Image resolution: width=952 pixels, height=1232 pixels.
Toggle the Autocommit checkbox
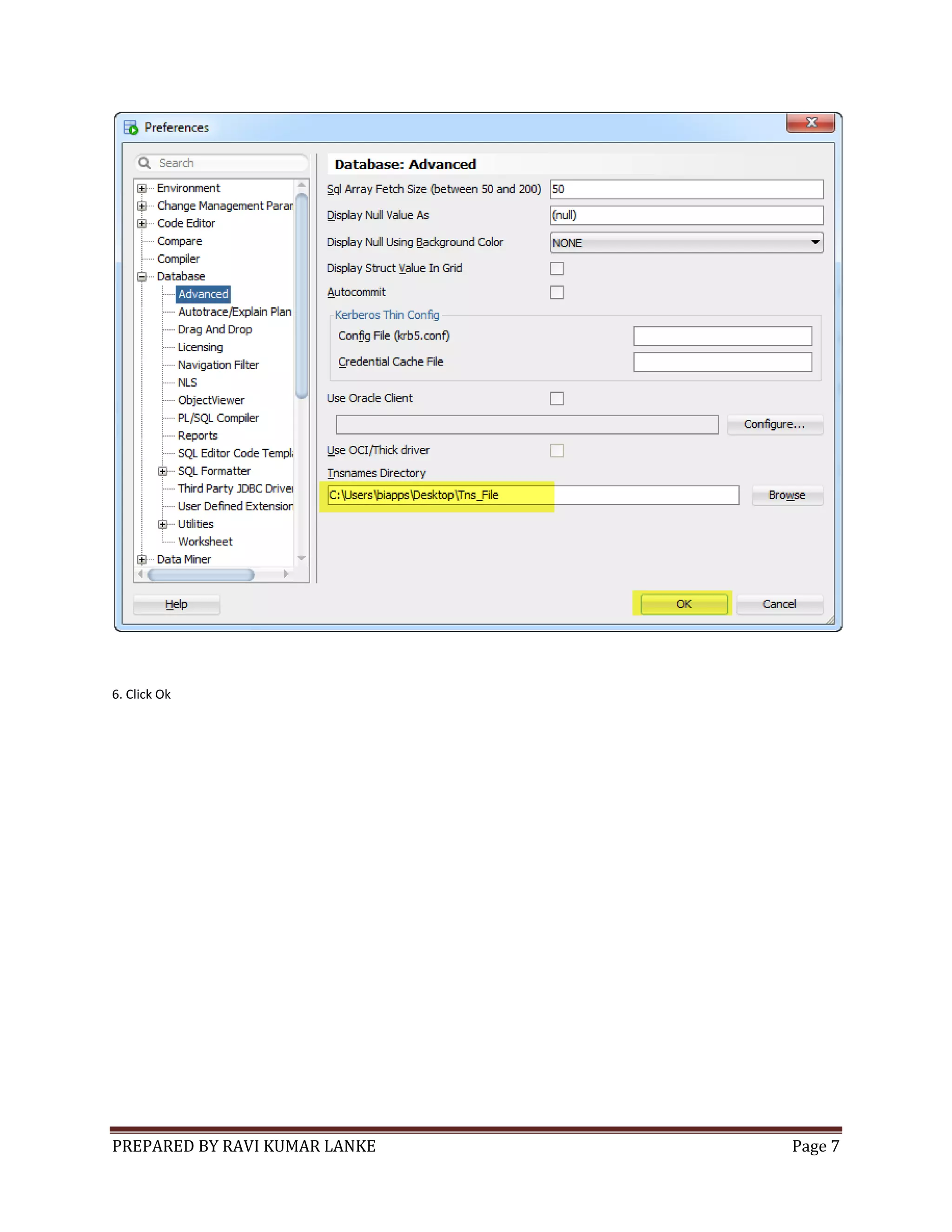556,292
